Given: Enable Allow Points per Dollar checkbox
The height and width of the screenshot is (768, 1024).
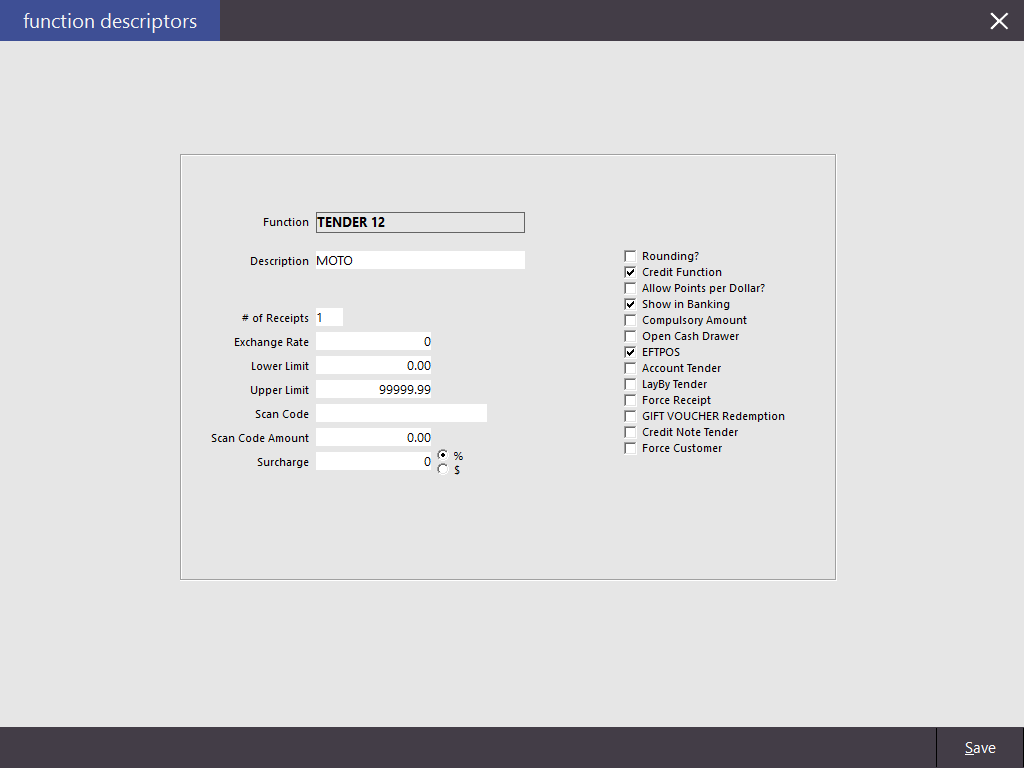Looking at the screenshot, I should tap(630, 288).
